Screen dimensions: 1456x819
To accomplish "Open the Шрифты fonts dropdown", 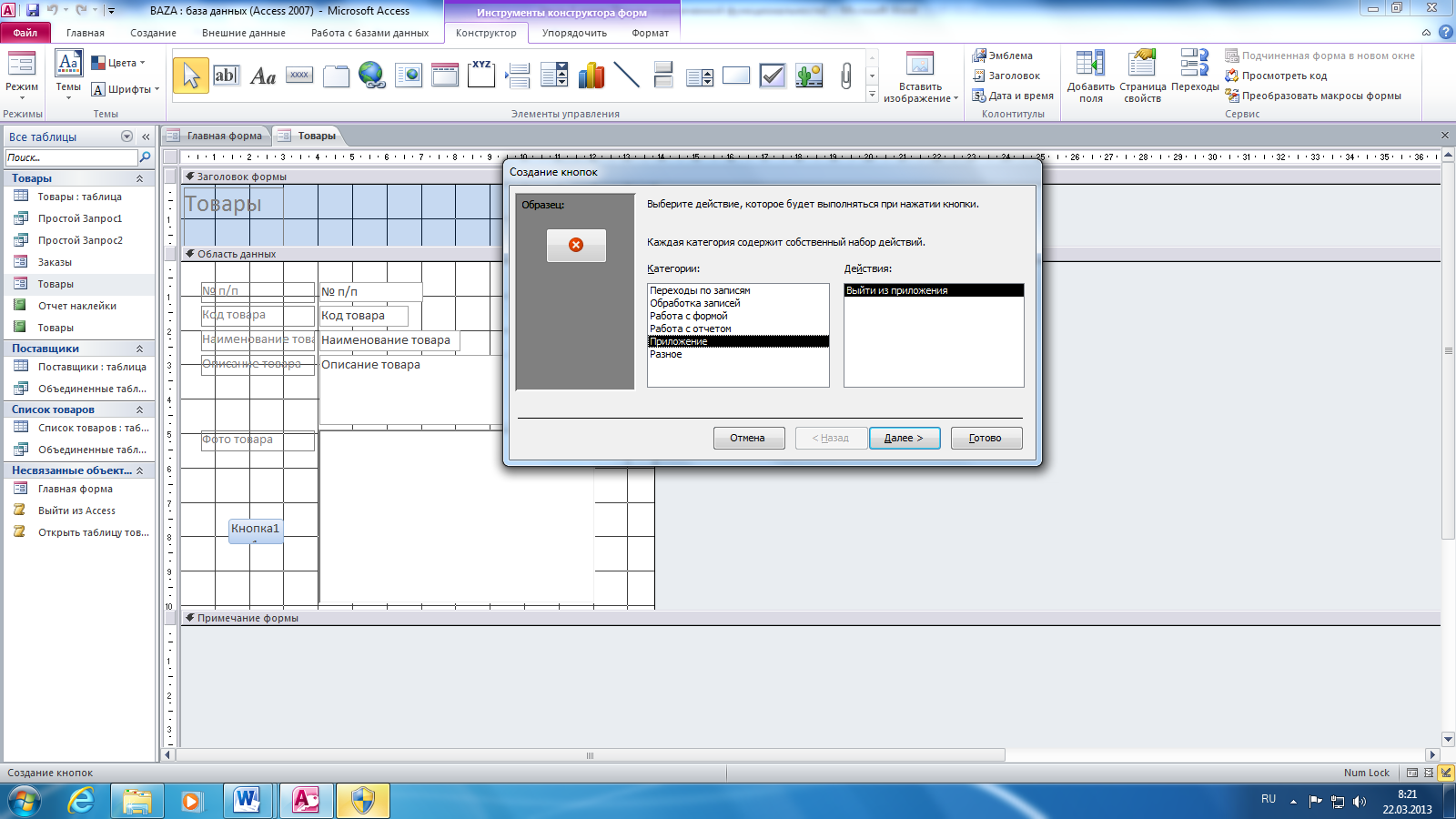I will pyautogui.click(x=126, y=89).
